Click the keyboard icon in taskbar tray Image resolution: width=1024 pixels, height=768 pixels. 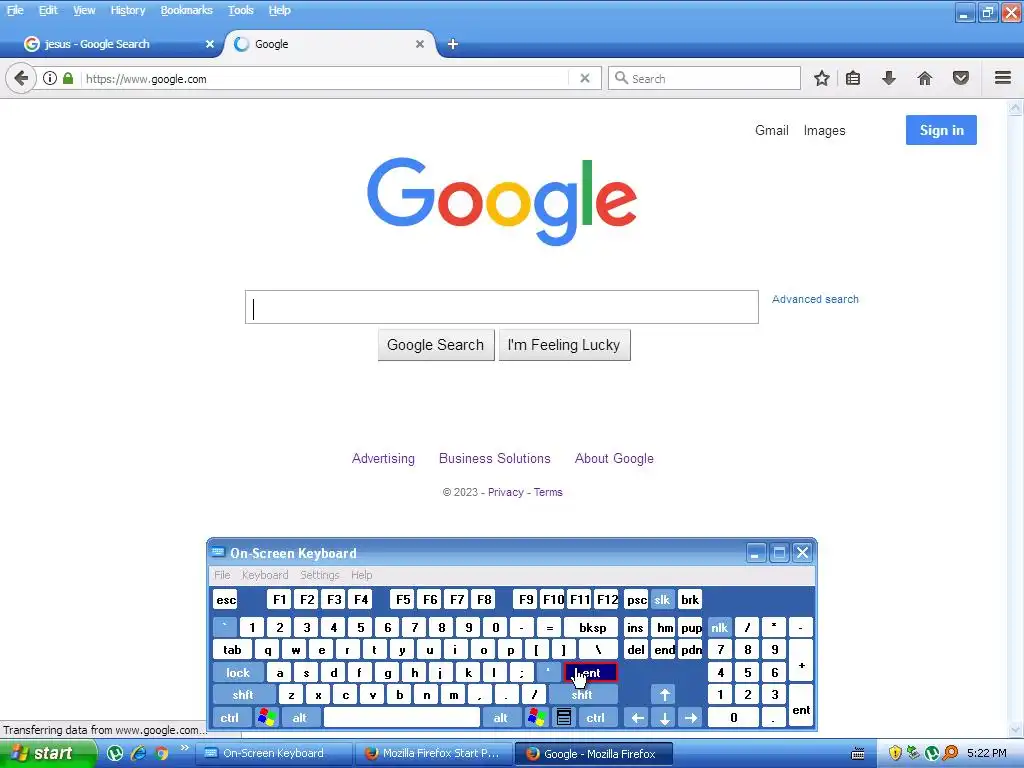[x=858, y=754]
